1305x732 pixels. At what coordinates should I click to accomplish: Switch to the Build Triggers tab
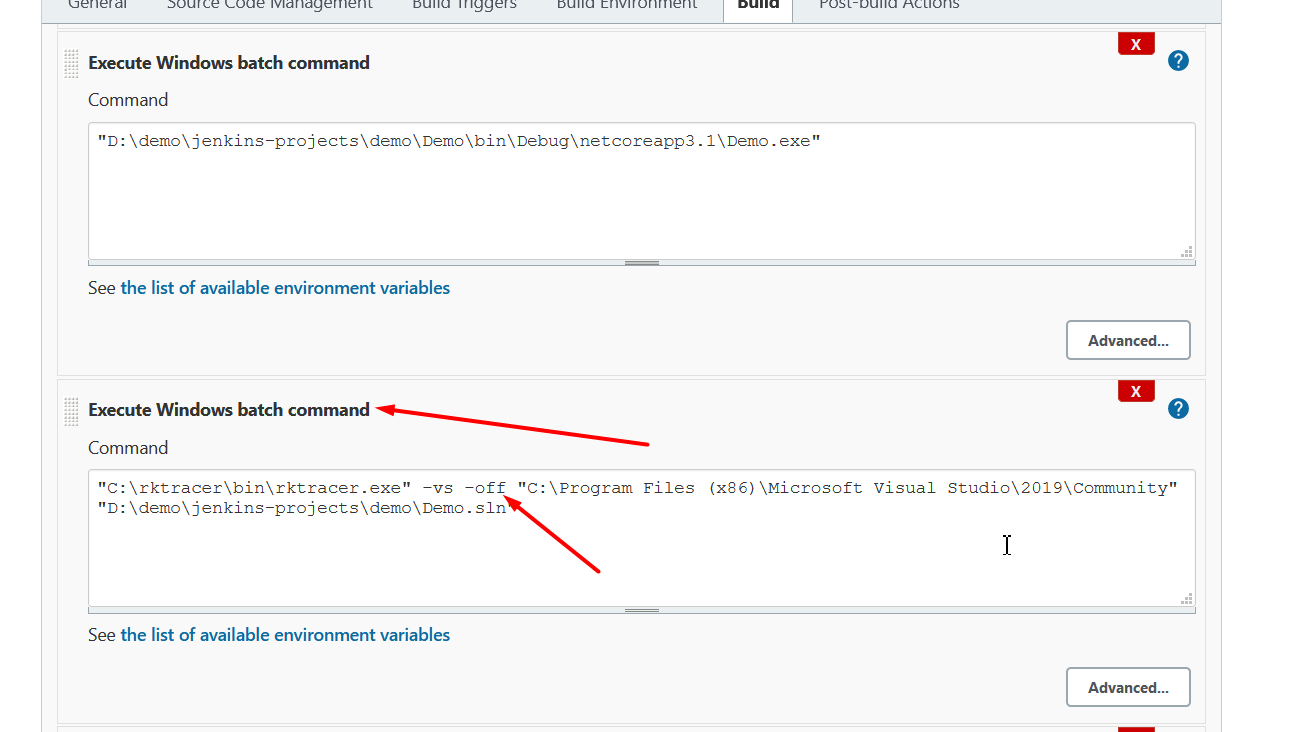[463, 5]
